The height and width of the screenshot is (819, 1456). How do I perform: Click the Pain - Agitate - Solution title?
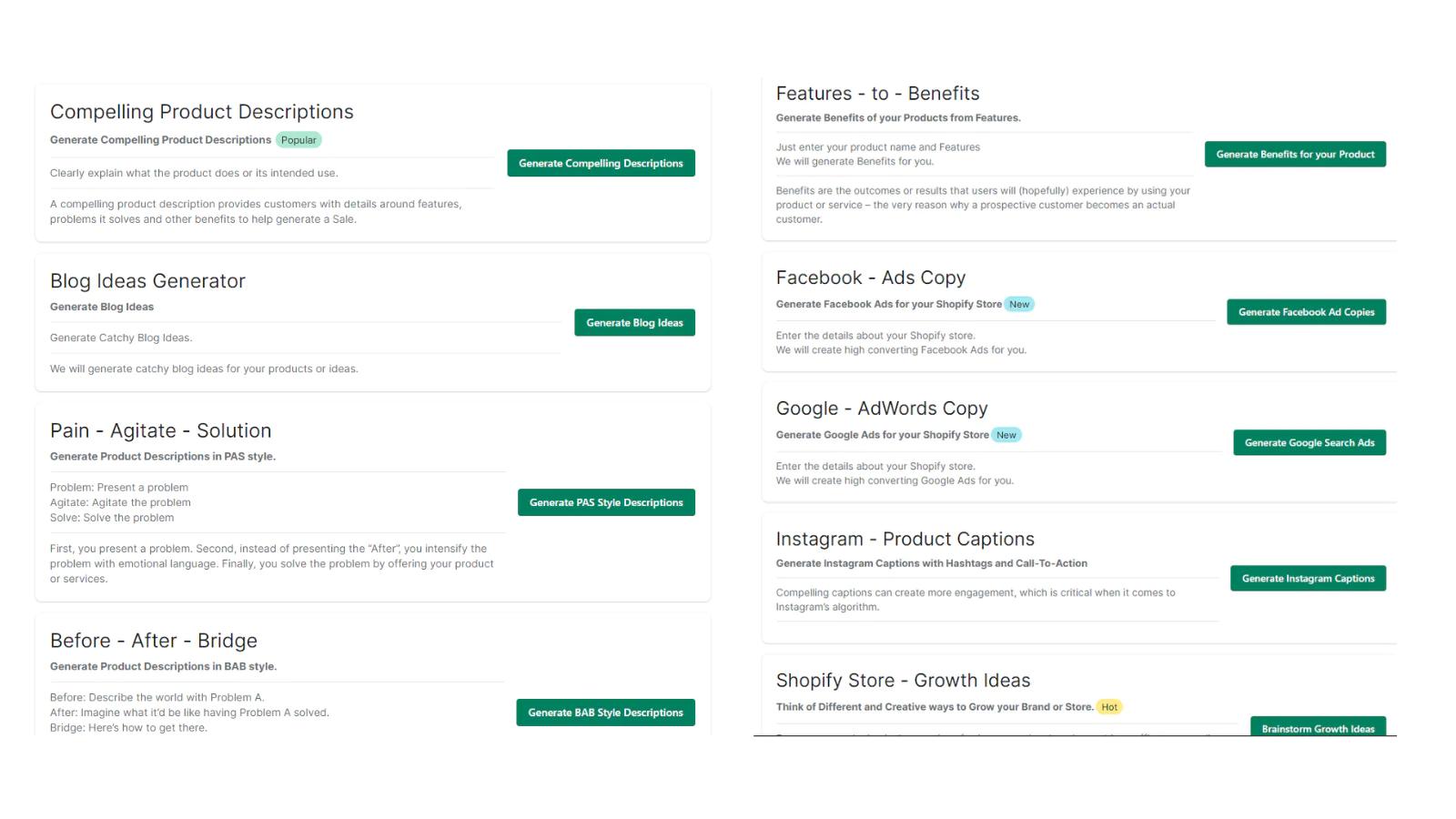click(x=160, y=430)
